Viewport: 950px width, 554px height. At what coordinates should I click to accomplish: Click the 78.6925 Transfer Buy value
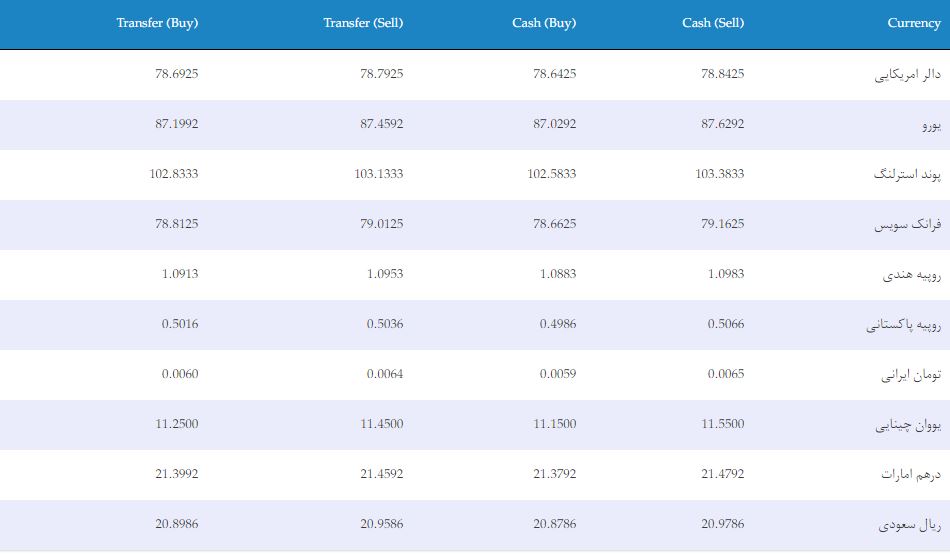coord(177,74)
